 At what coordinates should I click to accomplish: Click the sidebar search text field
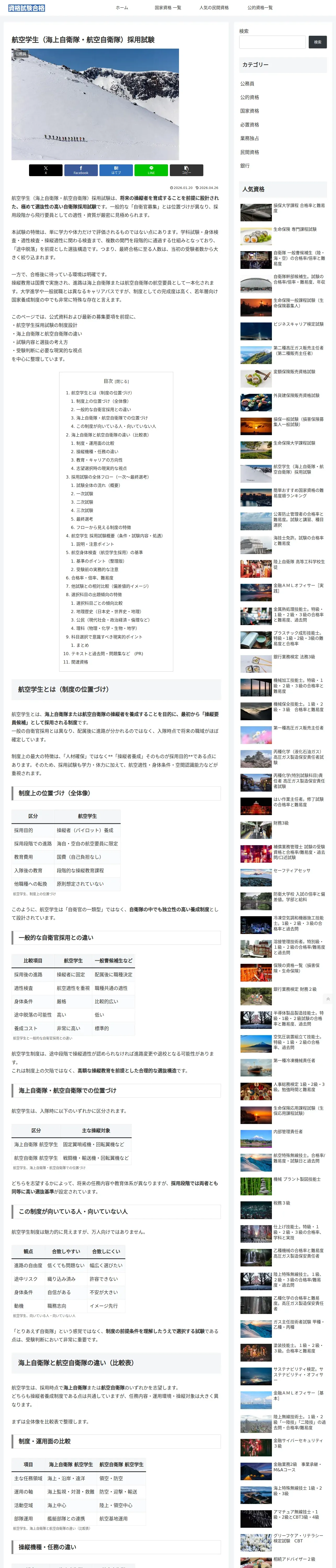pyautogui.click(x=273, y=42)
